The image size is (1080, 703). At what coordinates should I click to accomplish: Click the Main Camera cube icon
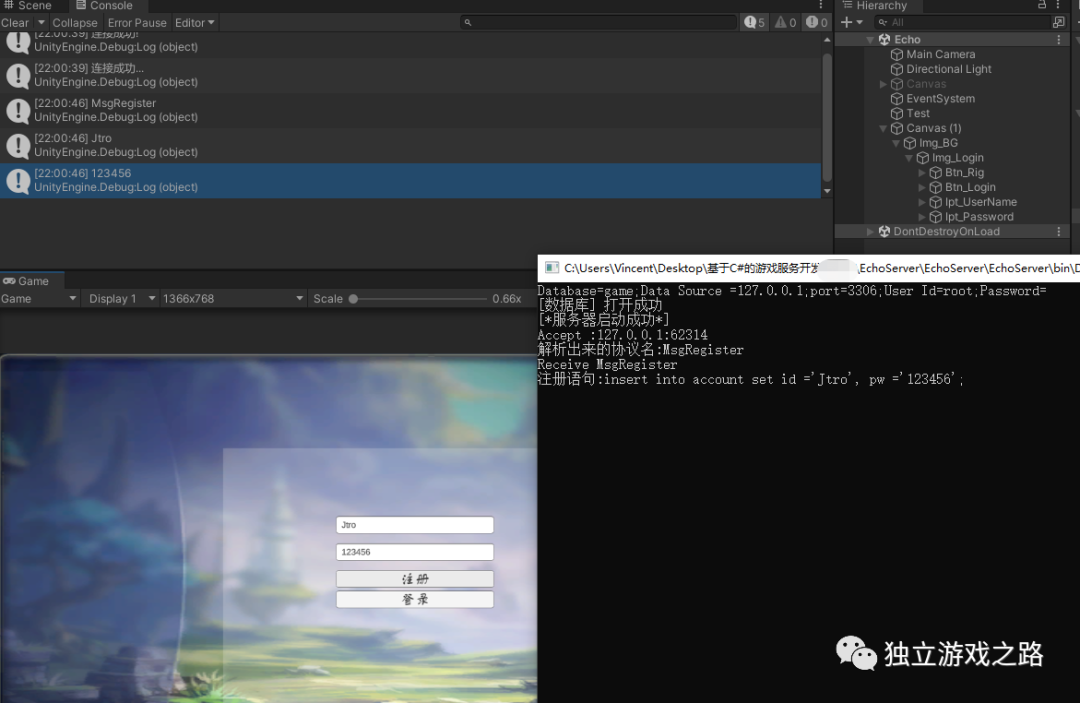click(x=897, y=54)
